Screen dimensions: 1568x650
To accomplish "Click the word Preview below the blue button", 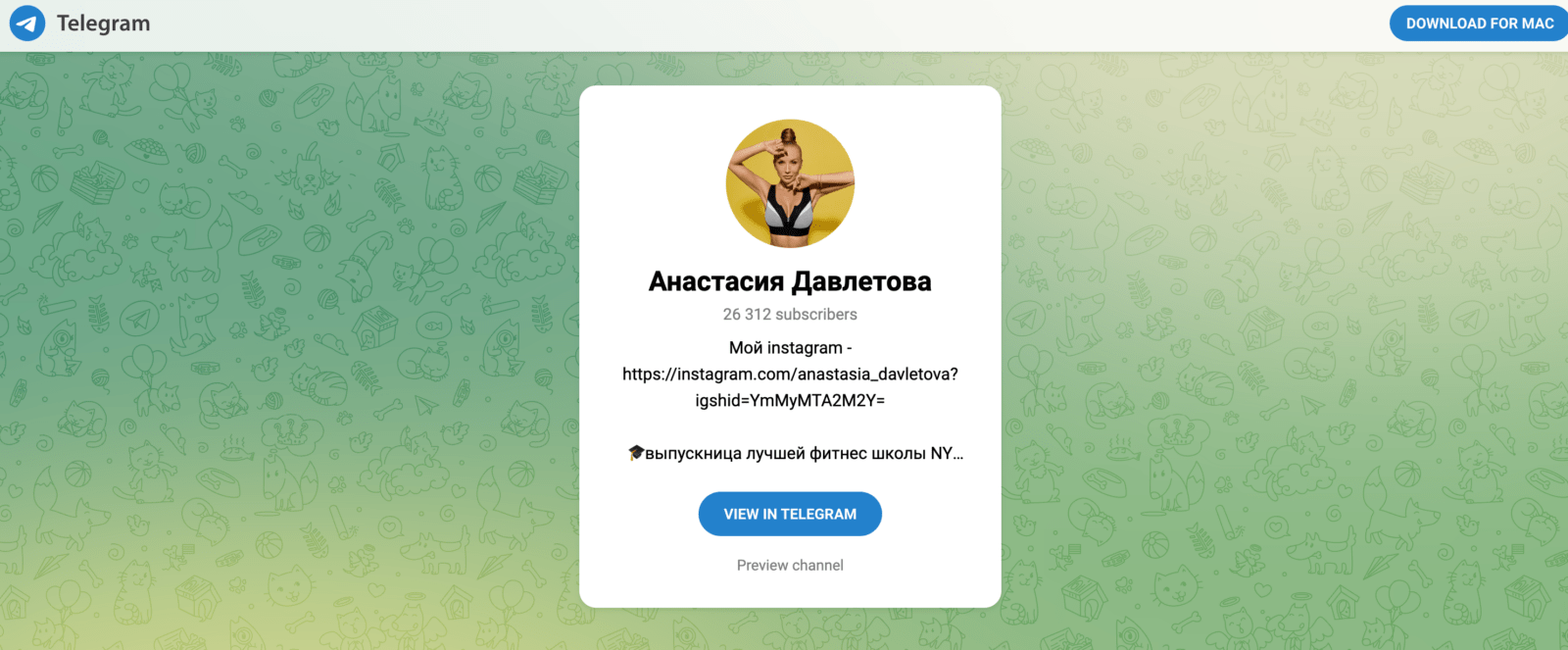I will tap(762, 566).
